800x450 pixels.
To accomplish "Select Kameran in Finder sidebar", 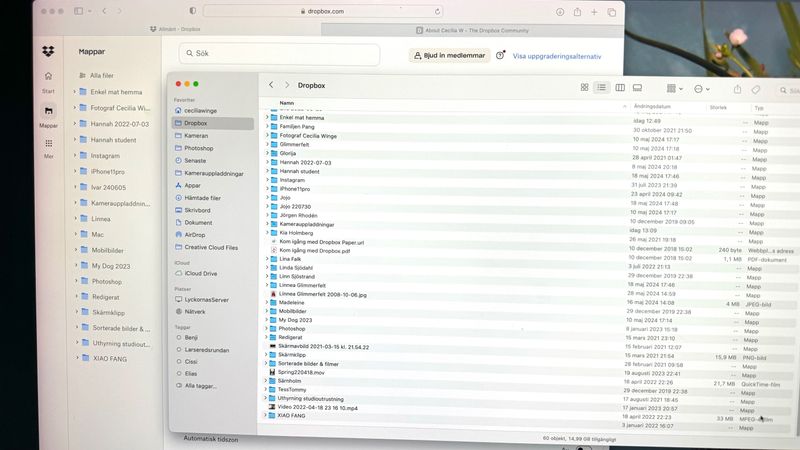I will pos(196,136).
